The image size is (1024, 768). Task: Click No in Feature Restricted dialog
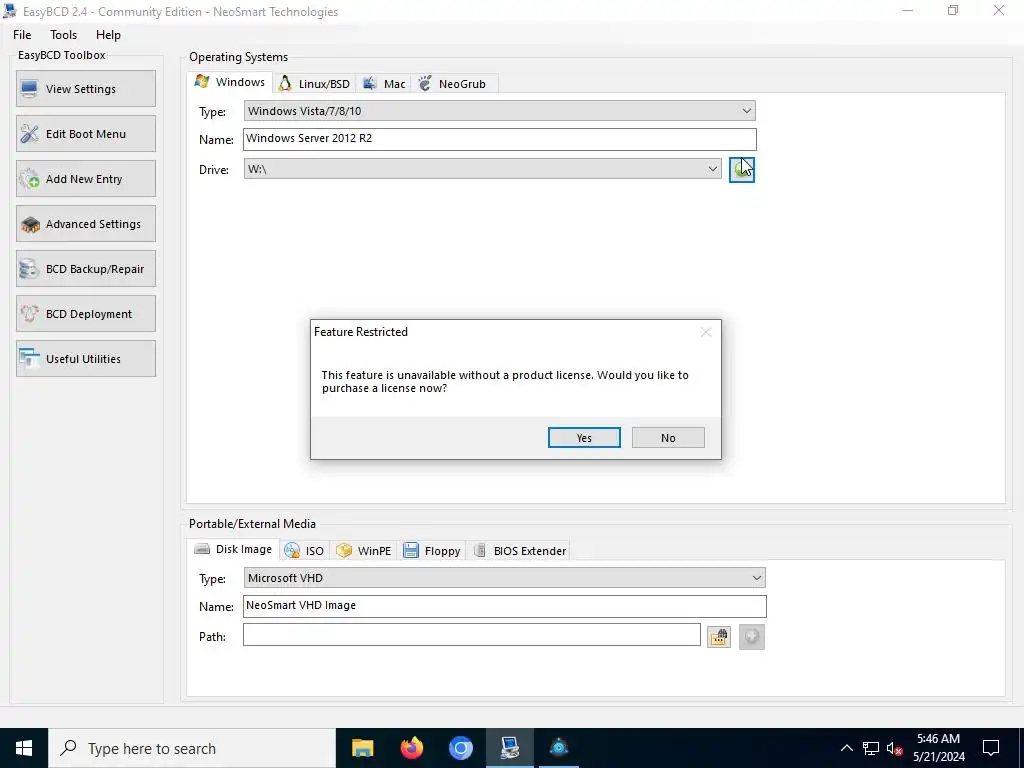point(668,438)
